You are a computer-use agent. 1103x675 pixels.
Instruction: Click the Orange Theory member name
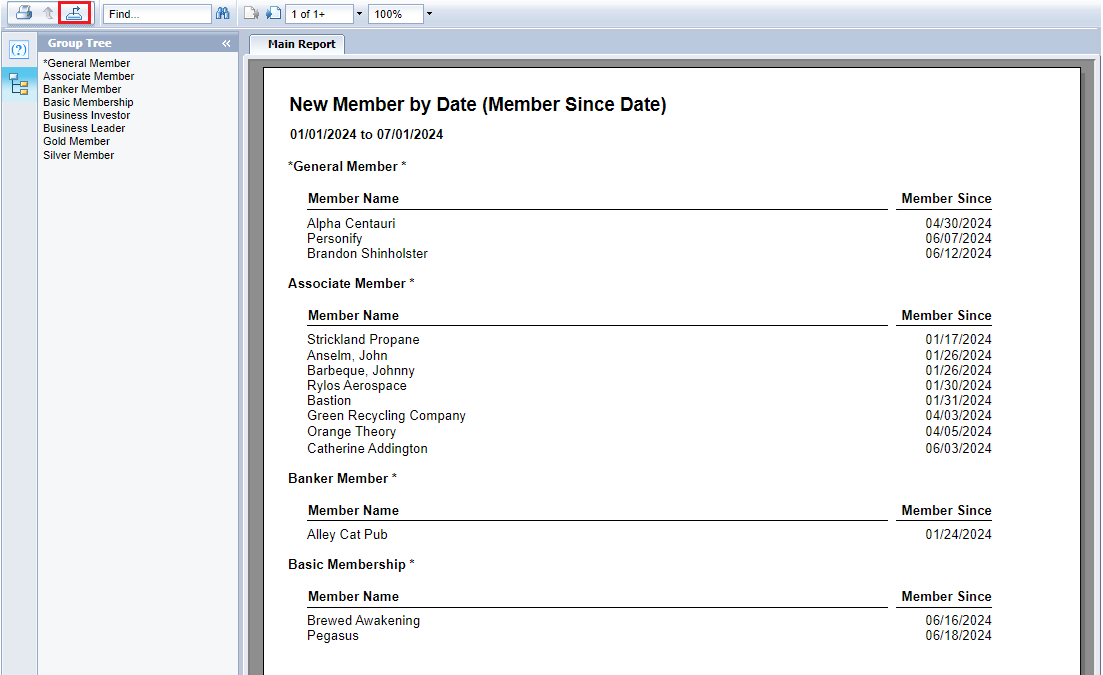[352, 432]
